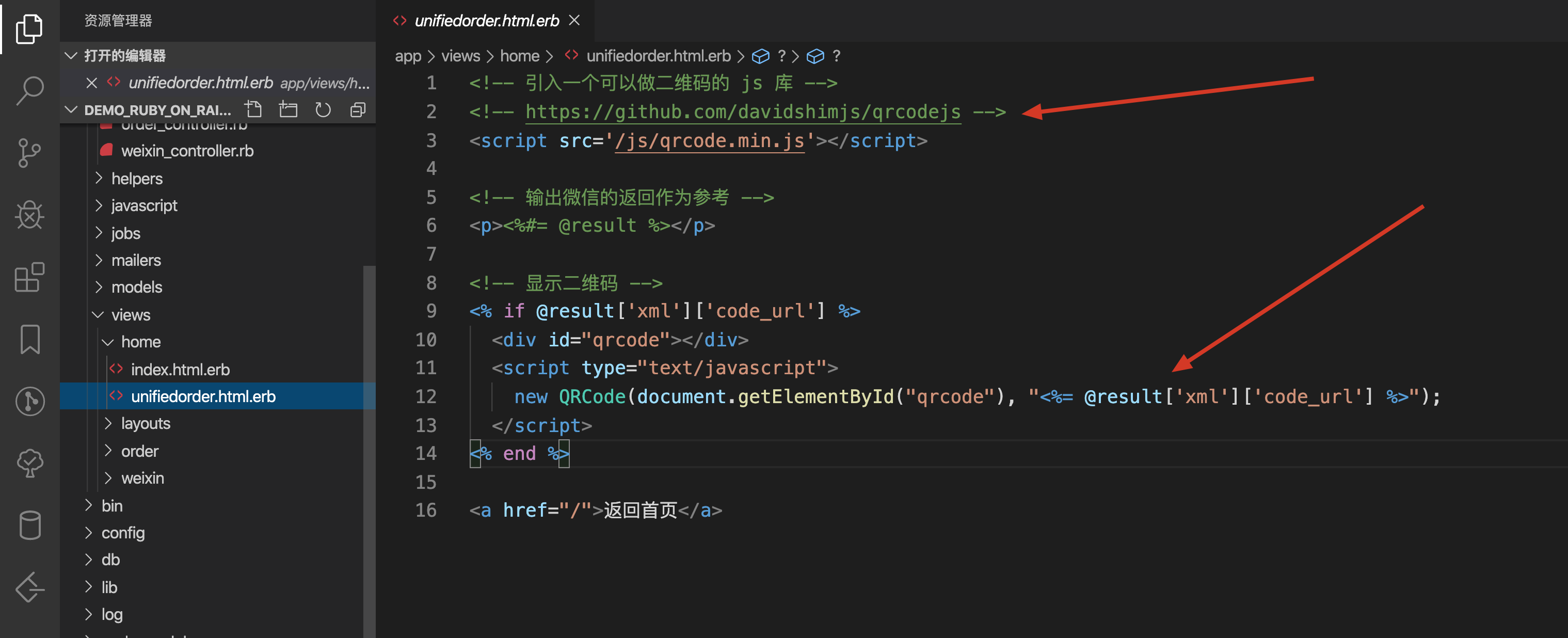Click the qrcodejs GitHub link in code
Screen dimensions: 1568x638
743,111
